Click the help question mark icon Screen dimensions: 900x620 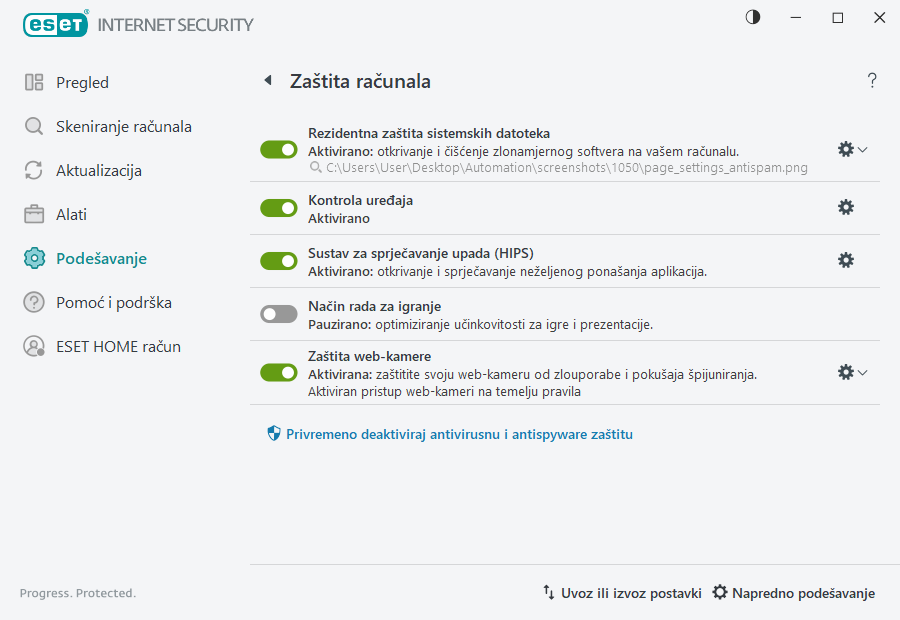point(871,80)
